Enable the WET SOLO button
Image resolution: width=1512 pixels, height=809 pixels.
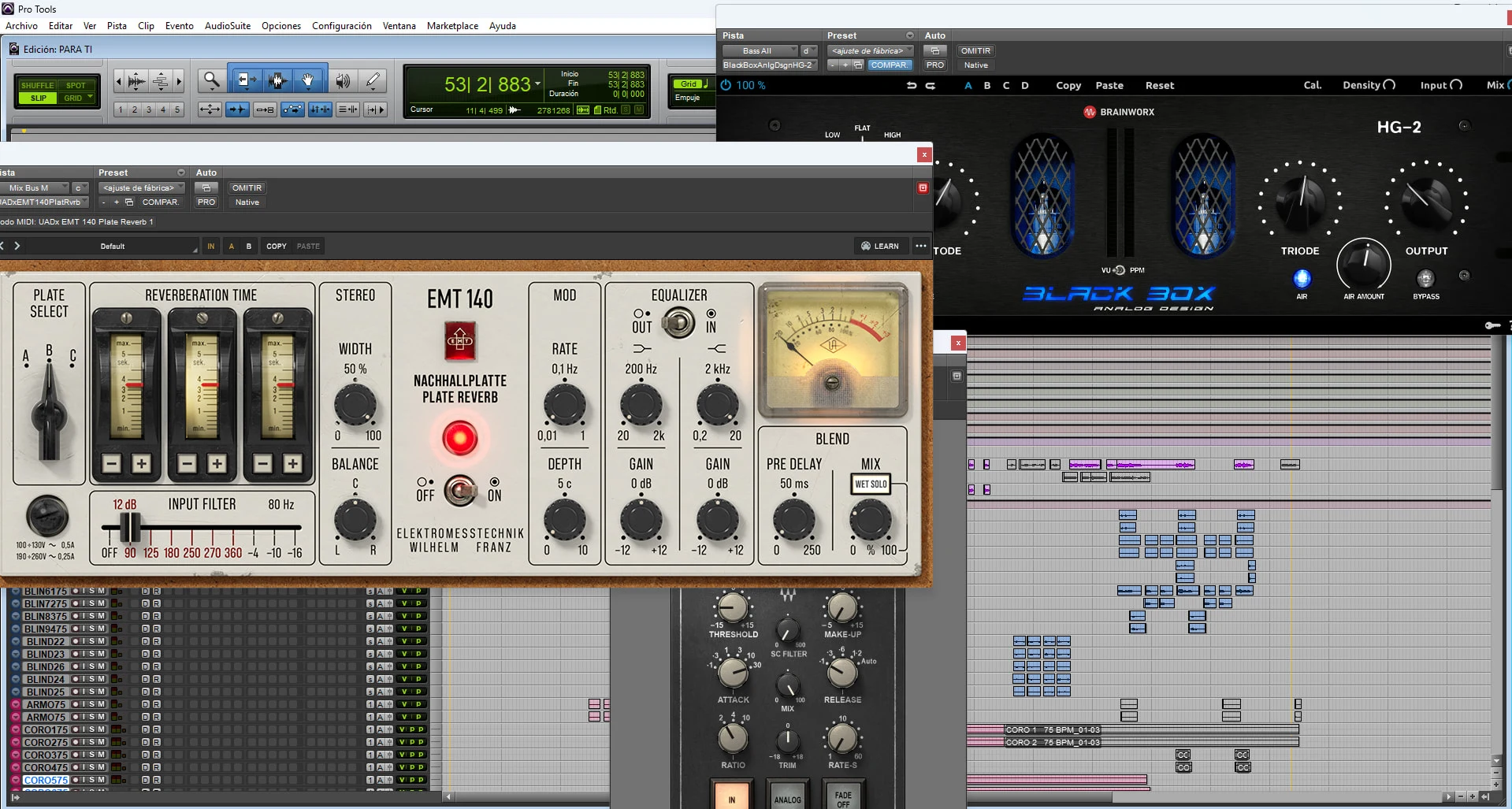[871, 484]
